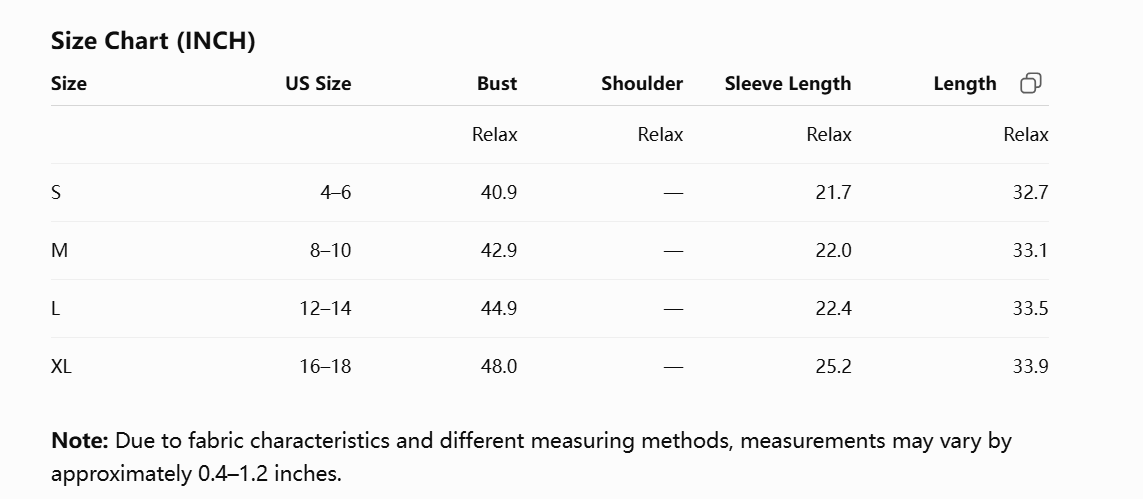This screenshot has height=499, width=1143.
Task: Click the bold Note label
Action: click(79, 441)
